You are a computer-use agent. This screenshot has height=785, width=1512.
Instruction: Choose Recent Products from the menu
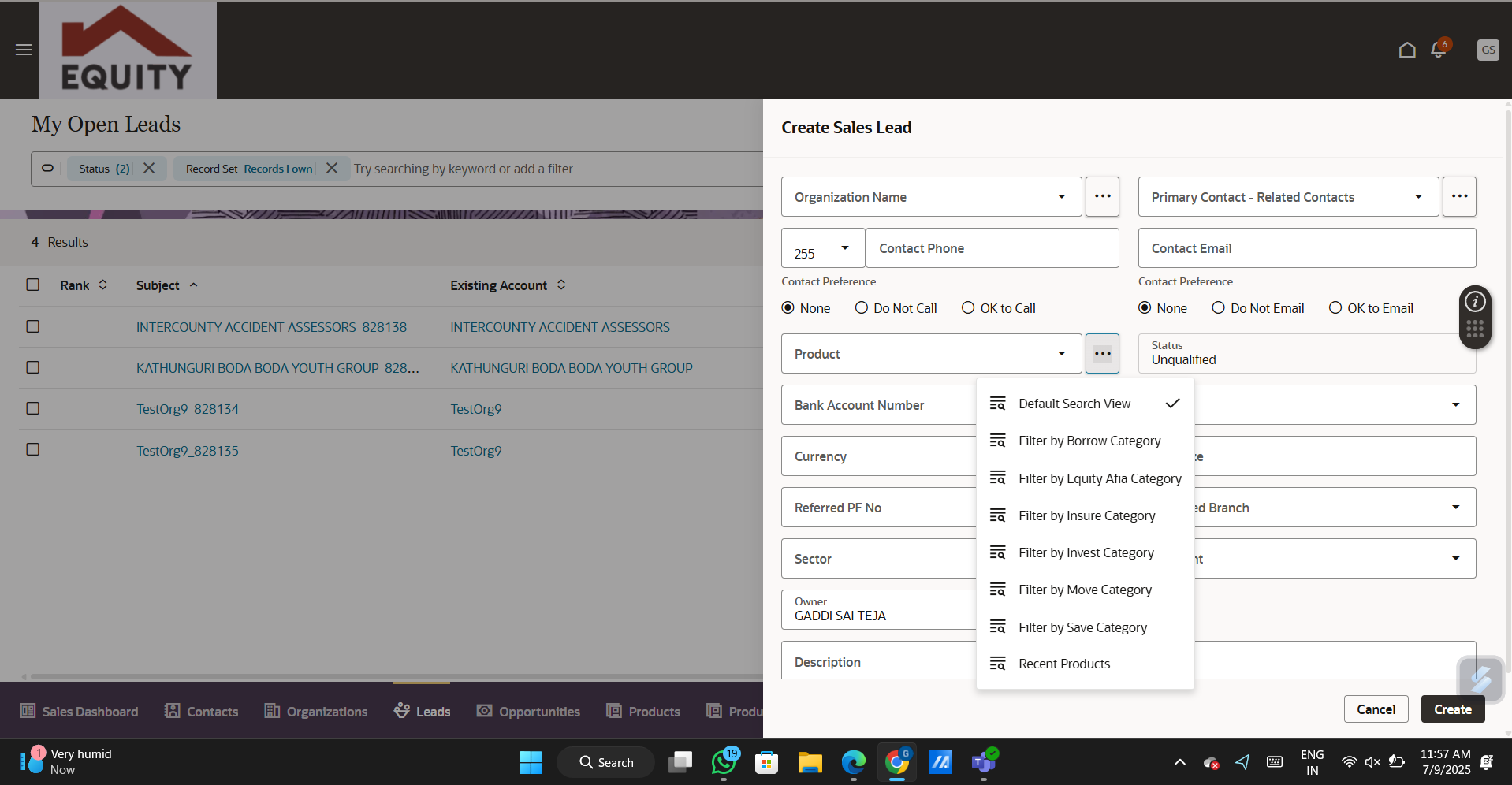tap(1064, 663)
